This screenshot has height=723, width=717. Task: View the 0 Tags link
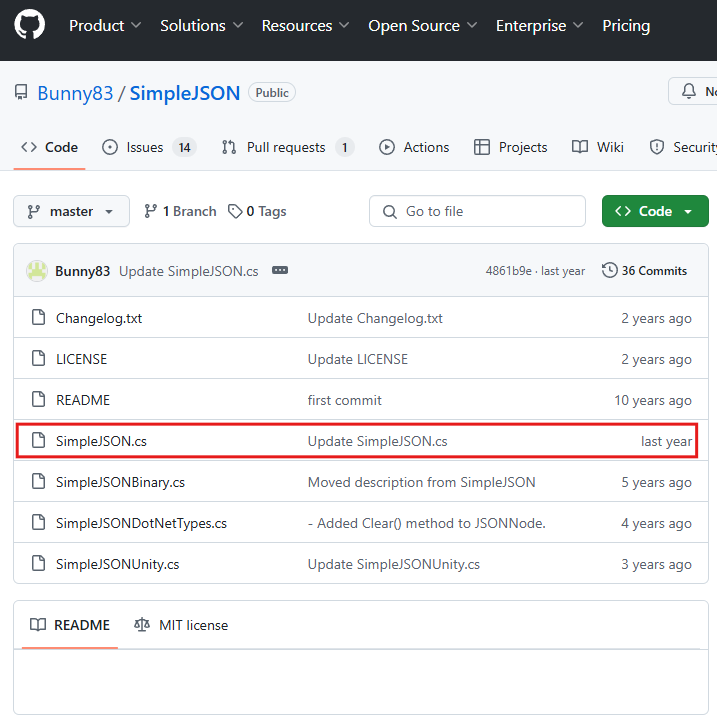[257, 211]
